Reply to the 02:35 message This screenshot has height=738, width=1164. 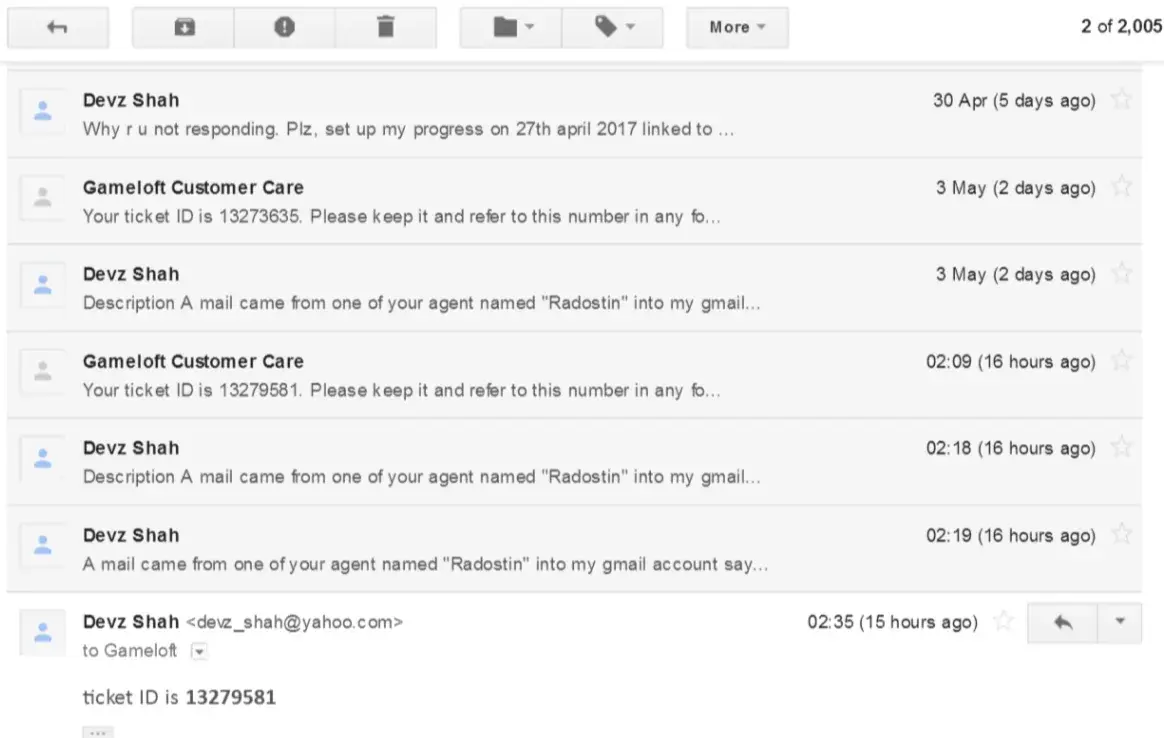1062,622
